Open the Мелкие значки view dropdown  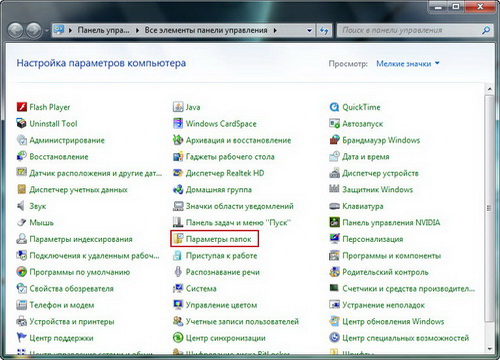[408, 63]
